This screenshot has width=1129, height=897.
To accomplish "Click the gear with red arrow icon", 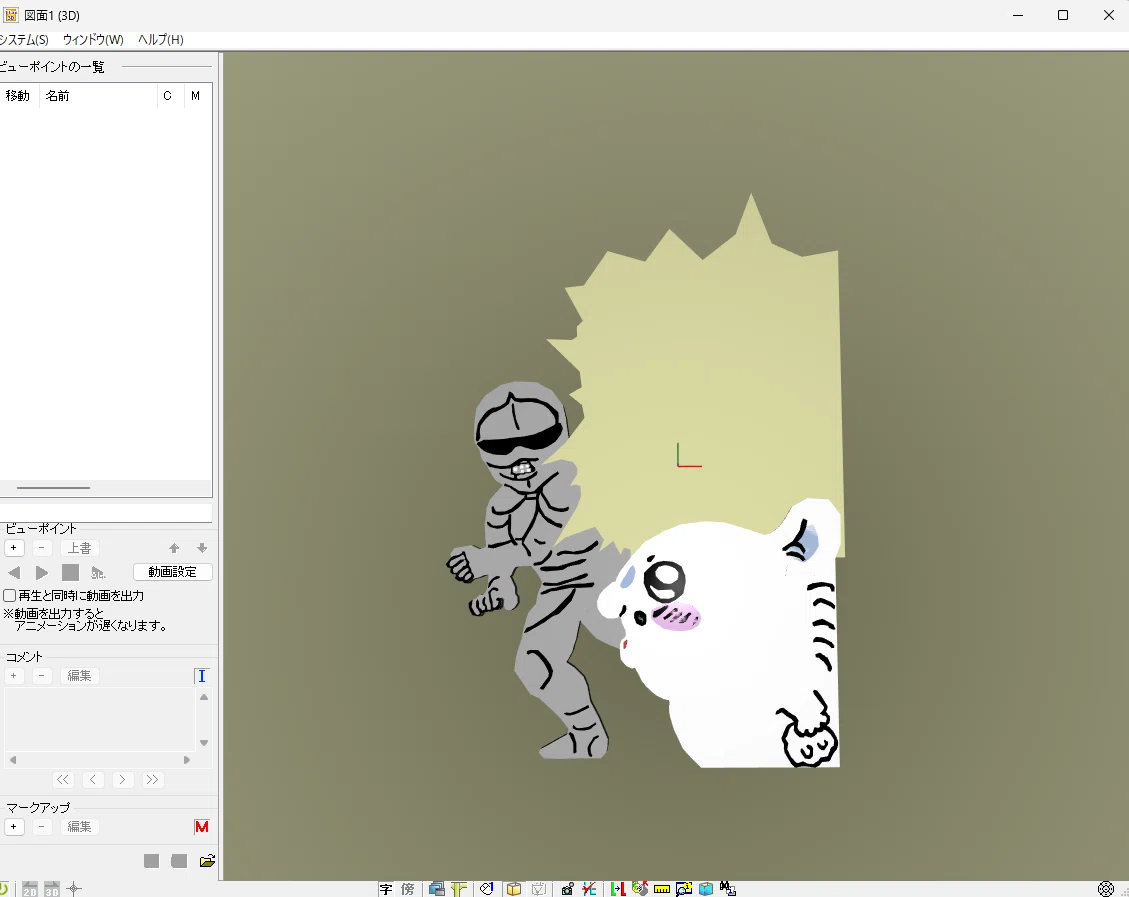I will click(639, 888).
